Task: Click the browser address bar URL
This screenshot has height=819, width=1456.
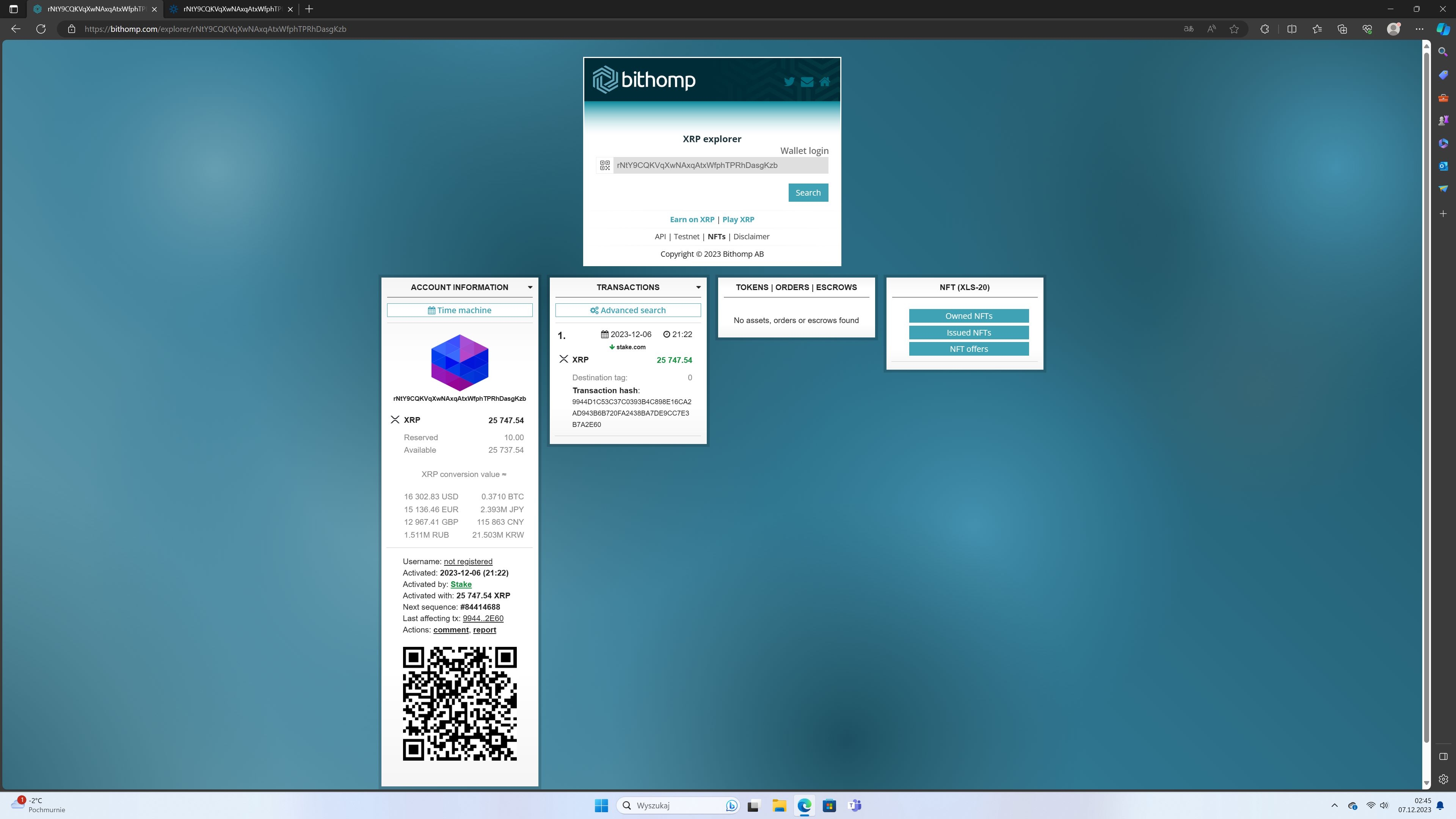Action: click(215, 29)
